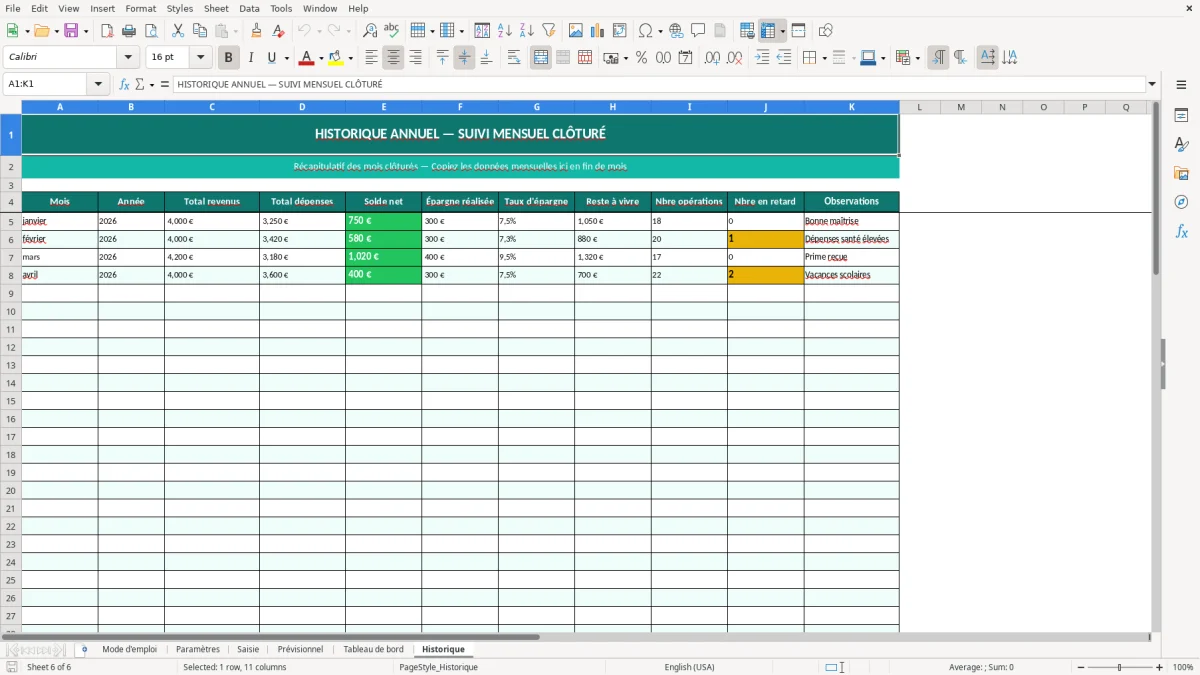The width and height of the screenshot is (1200, 675).
Task: Toggle print preview icon
Action: (150, 31)
